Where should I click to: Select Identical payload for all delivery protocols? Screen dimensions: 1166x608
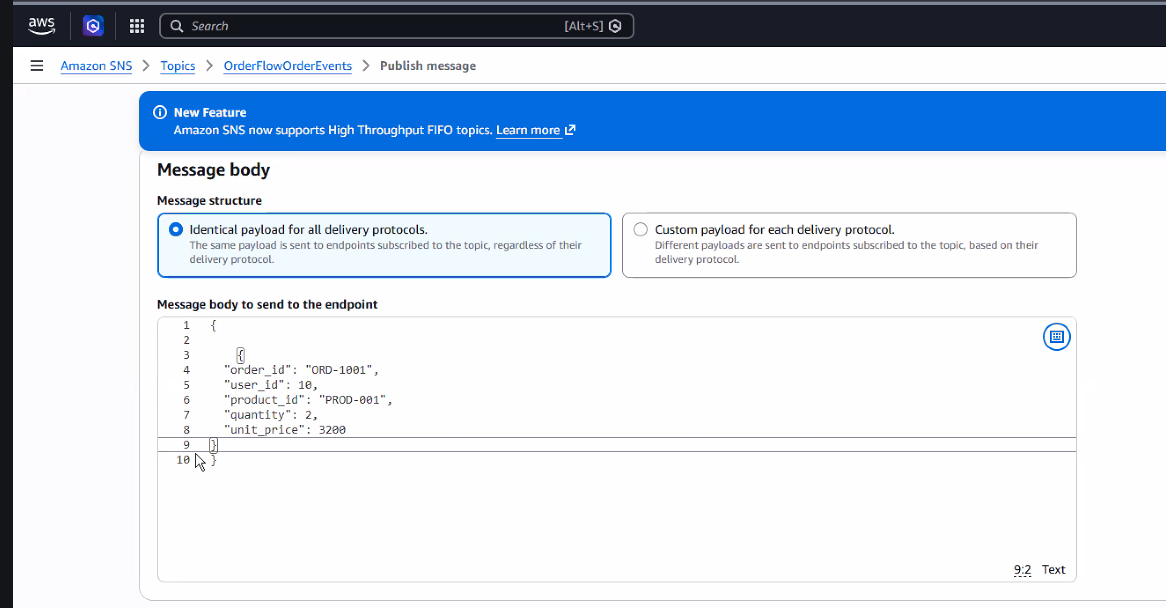[384, 245]
